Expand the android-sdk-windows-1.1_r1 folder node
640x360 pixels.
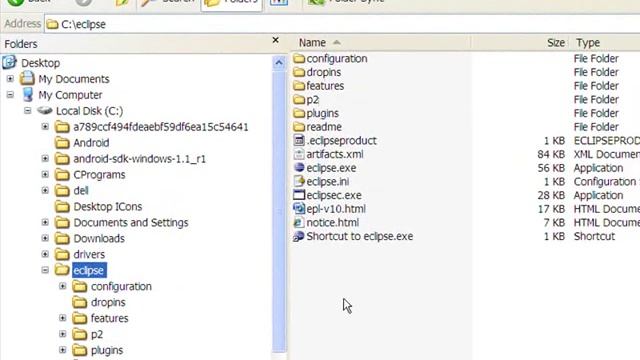tap(45, 158)
